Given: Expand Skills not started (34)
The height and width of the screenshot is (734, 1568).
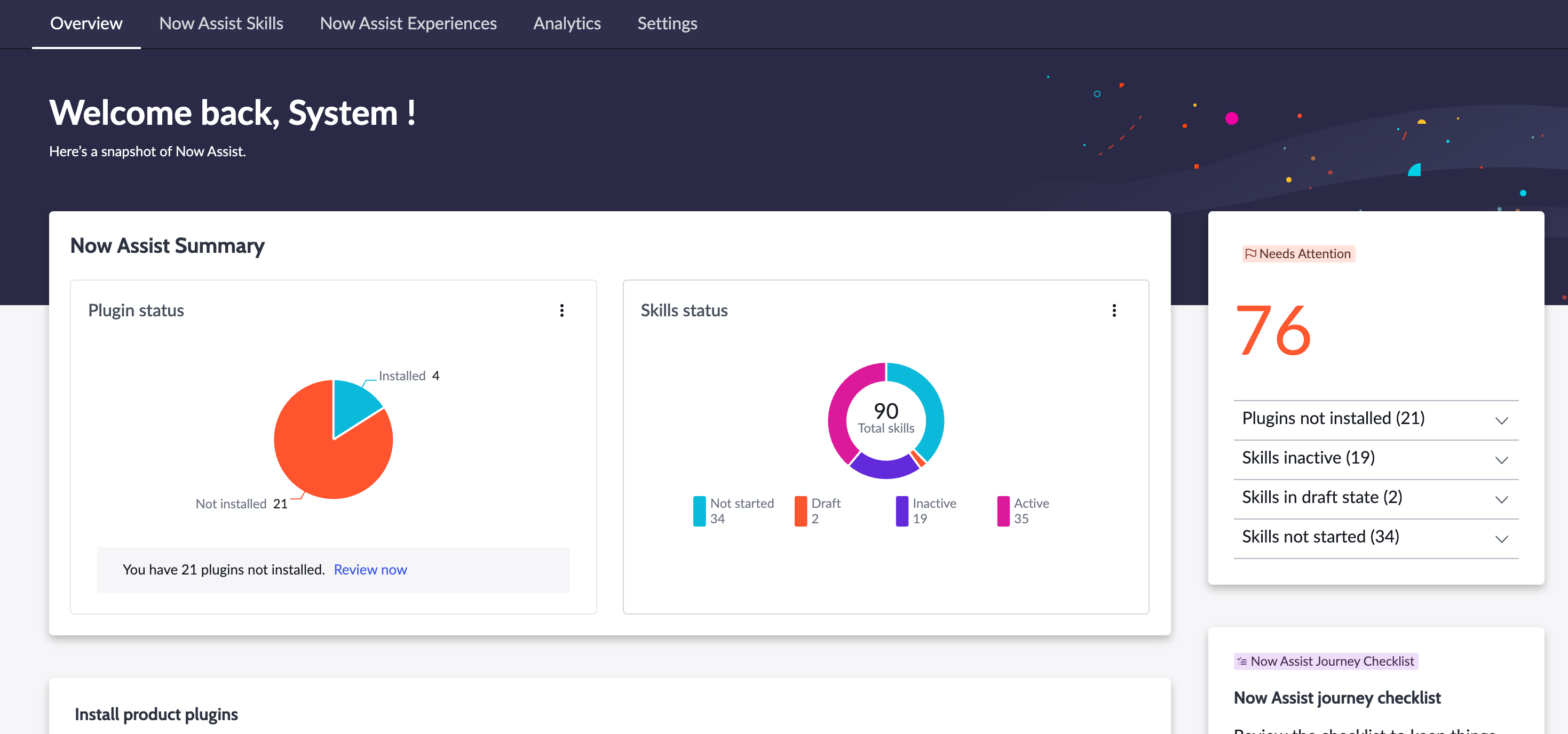Looking at the screenshot, I should [x=1376, y=538].
